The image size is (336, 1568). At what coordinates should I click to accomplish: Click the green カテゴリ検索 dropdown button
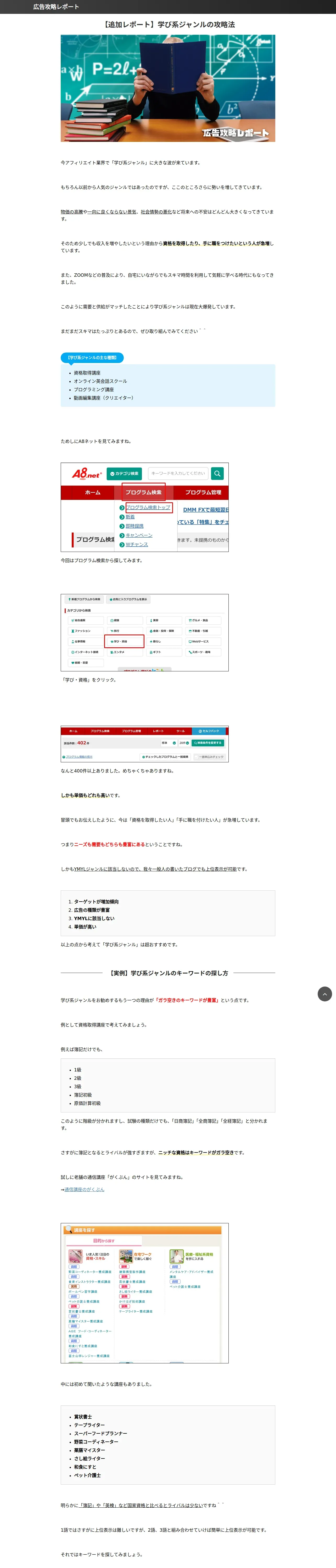[124, 474]
